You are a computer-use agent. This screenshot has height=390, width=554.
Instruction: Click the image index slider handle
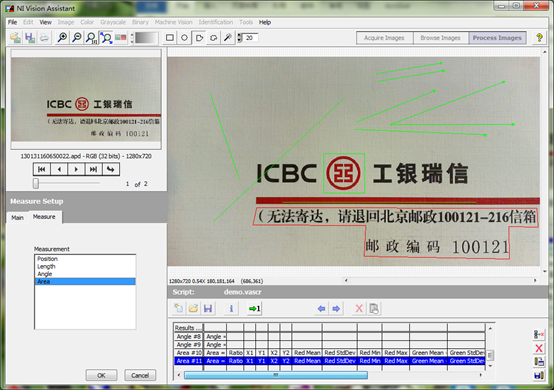(36, 183)
